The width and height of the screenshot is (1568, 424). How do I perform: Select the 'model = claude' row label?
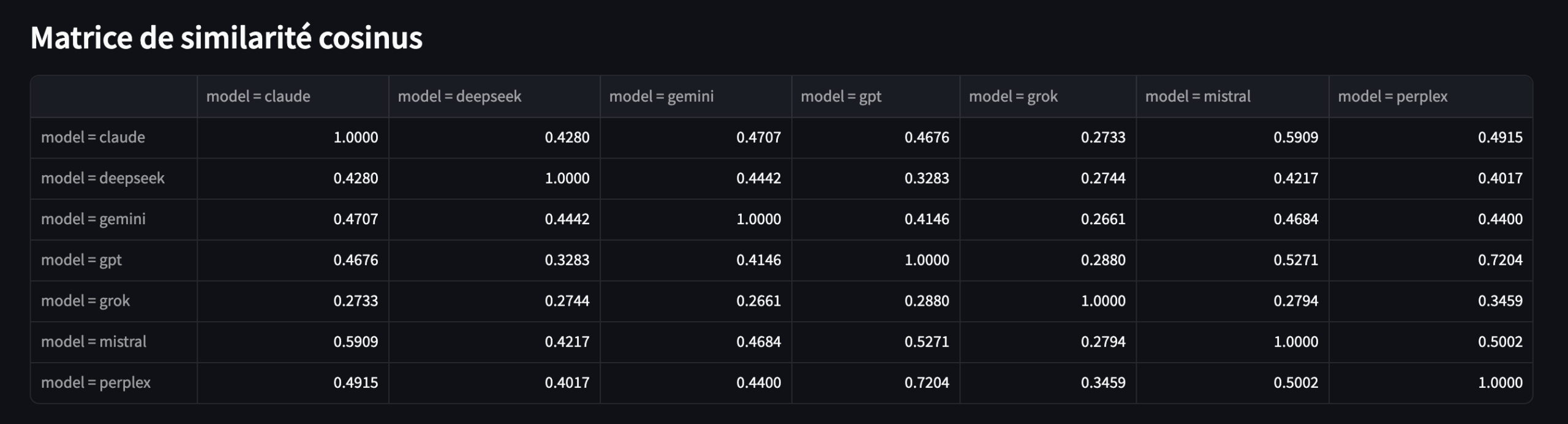point(93,137)
